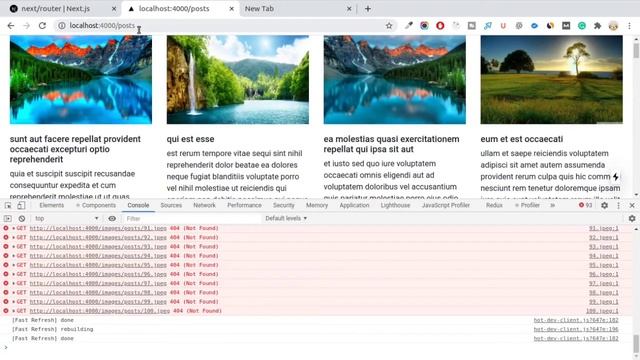Open DevTools three-dot customize menu

pyautogui.click(x=618, y=205)
